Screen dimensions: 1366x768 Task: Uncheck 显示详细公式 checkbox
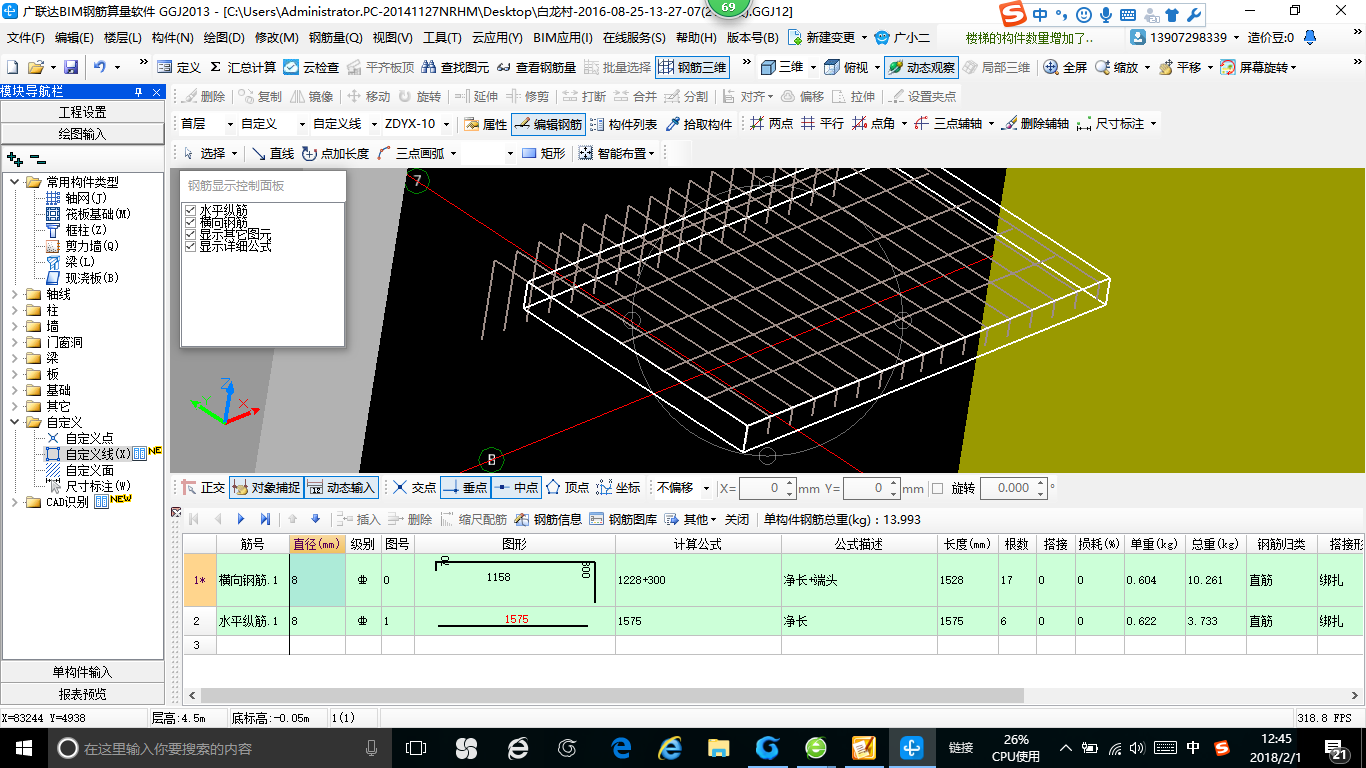191,246
